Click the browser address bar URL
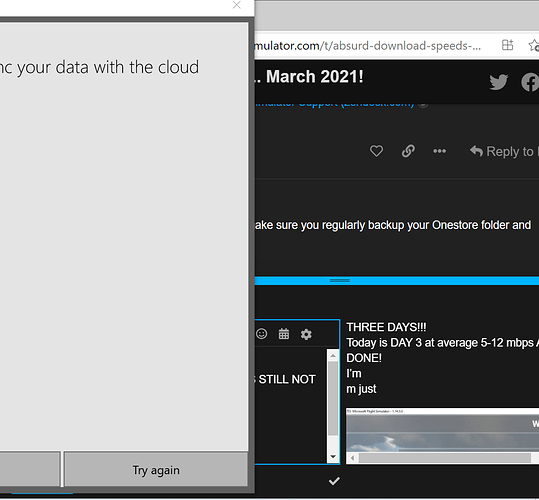This screenshot has width=539, height=500. click(368, 45)
